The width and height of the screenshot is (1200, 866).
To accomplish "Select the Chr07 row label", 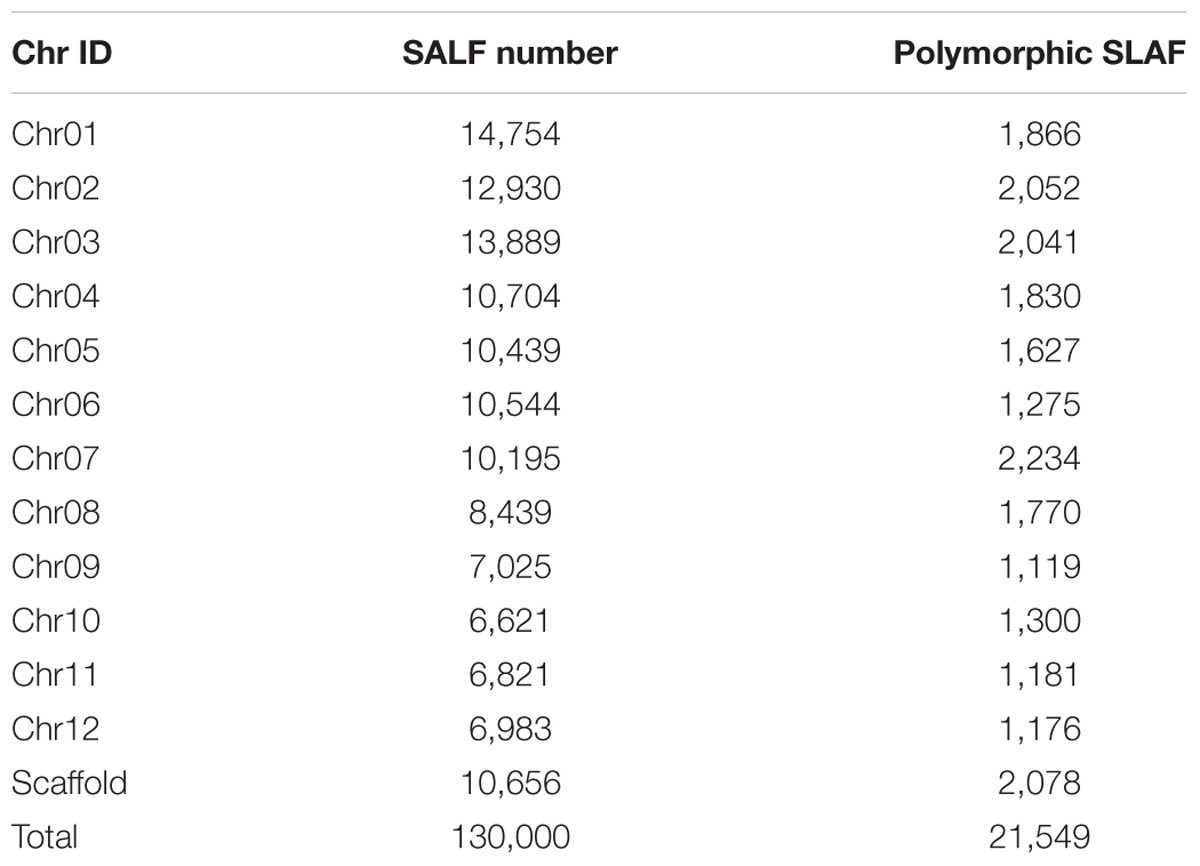I will (x=56, y=458).
